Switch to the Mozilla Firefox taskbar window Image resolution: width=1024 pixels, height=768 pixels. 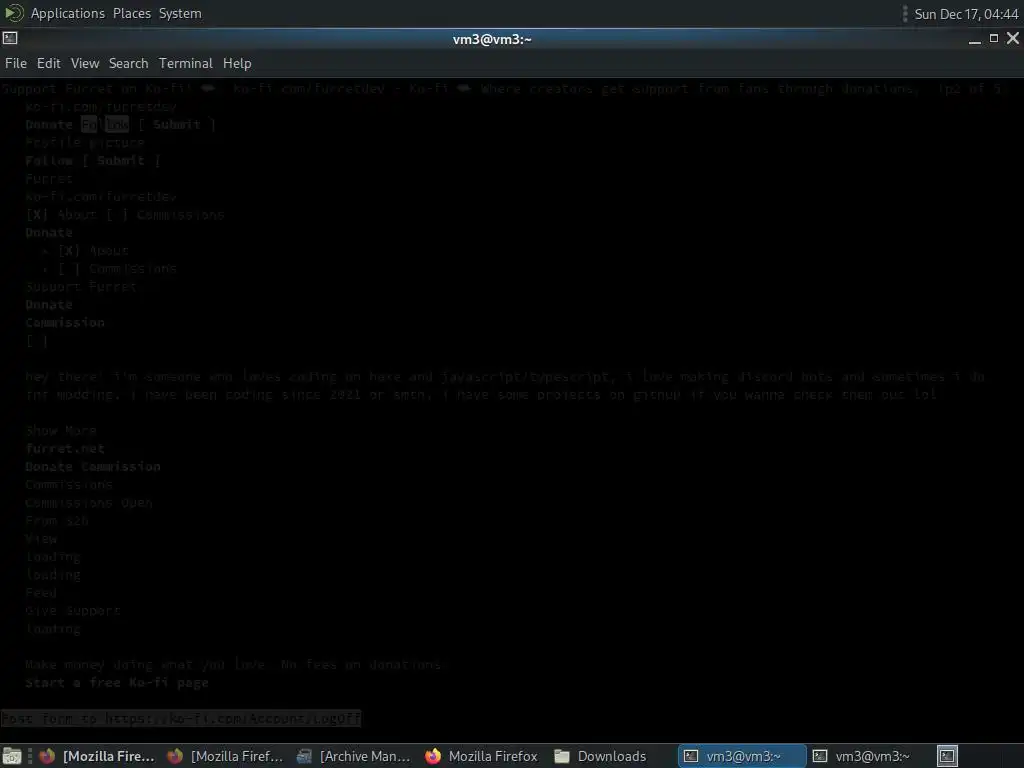(x=482, y=756)
